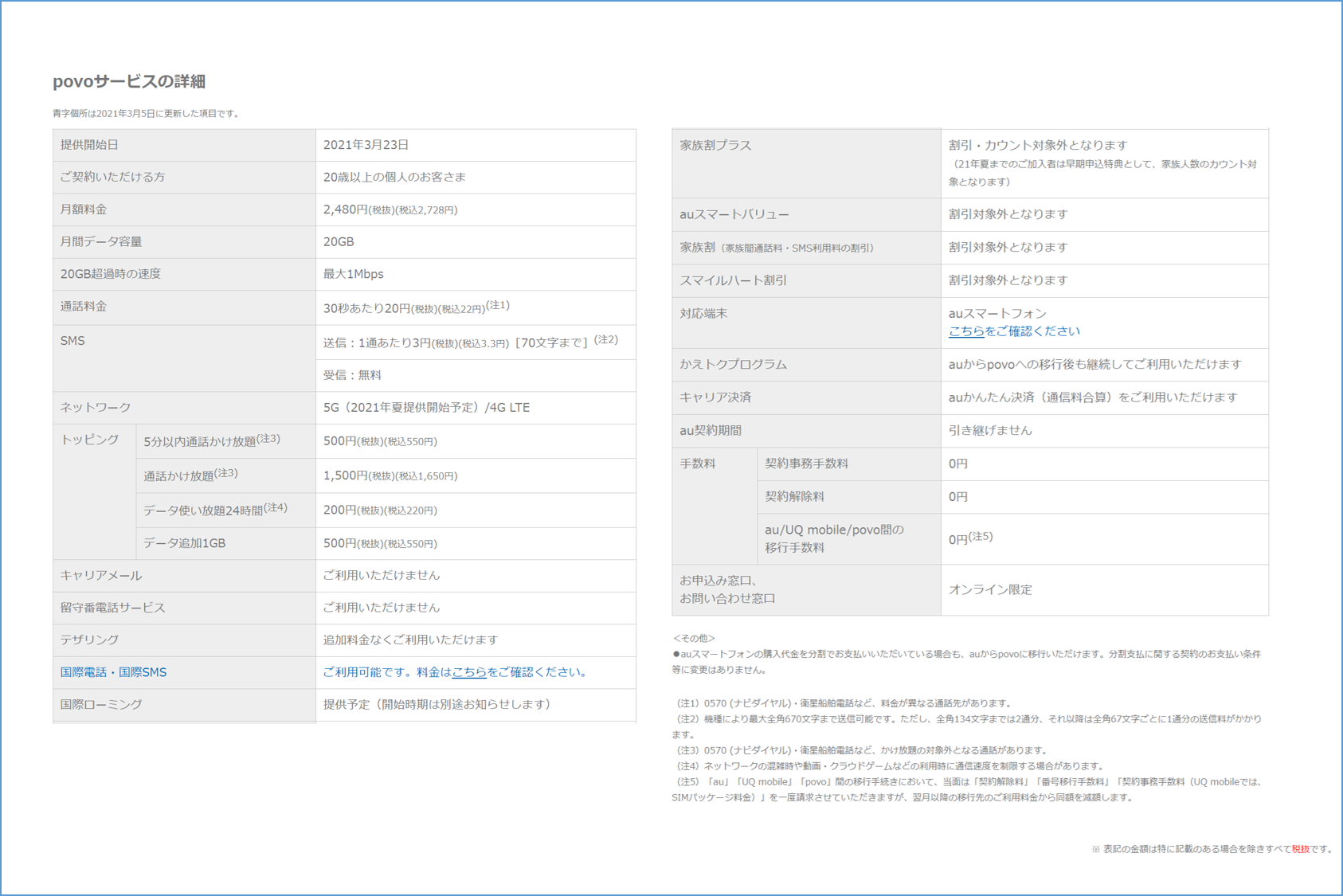The height and width of the screenshot is (896, 1343).
Task: Click the 通話料金 row label
Action: [84, 307]
